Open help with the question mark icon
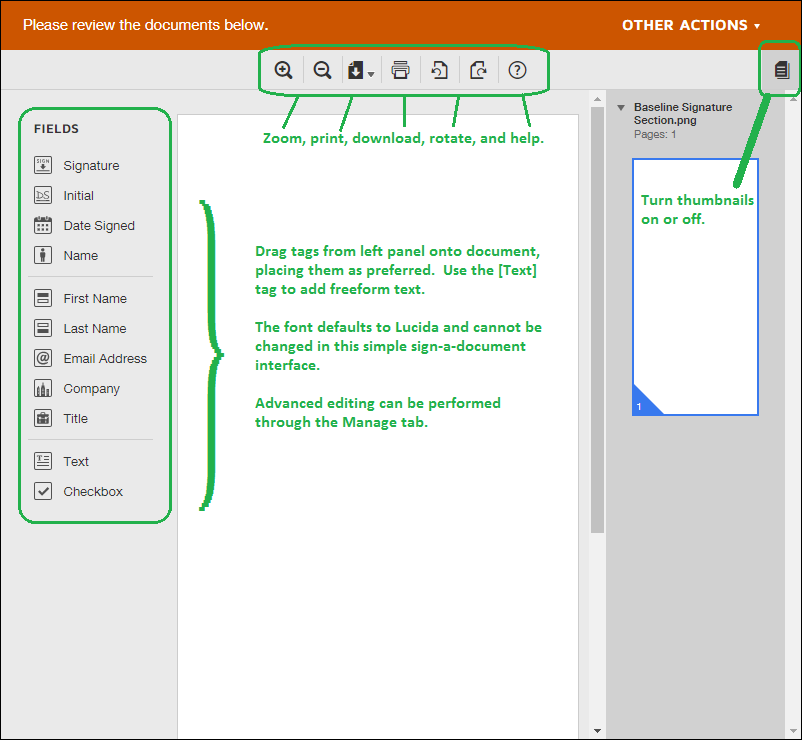The width and height of the screenshot is (802, 740). (x=517, y=70)
